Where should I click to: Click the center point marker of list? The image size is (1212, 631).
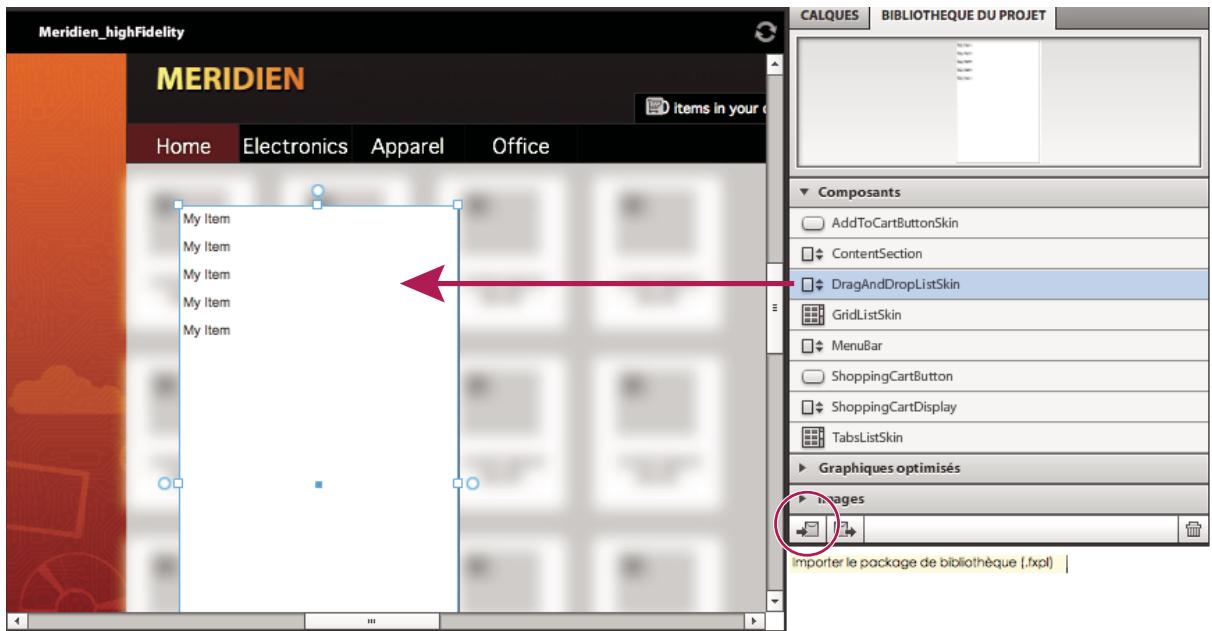[x=318, y=484]
